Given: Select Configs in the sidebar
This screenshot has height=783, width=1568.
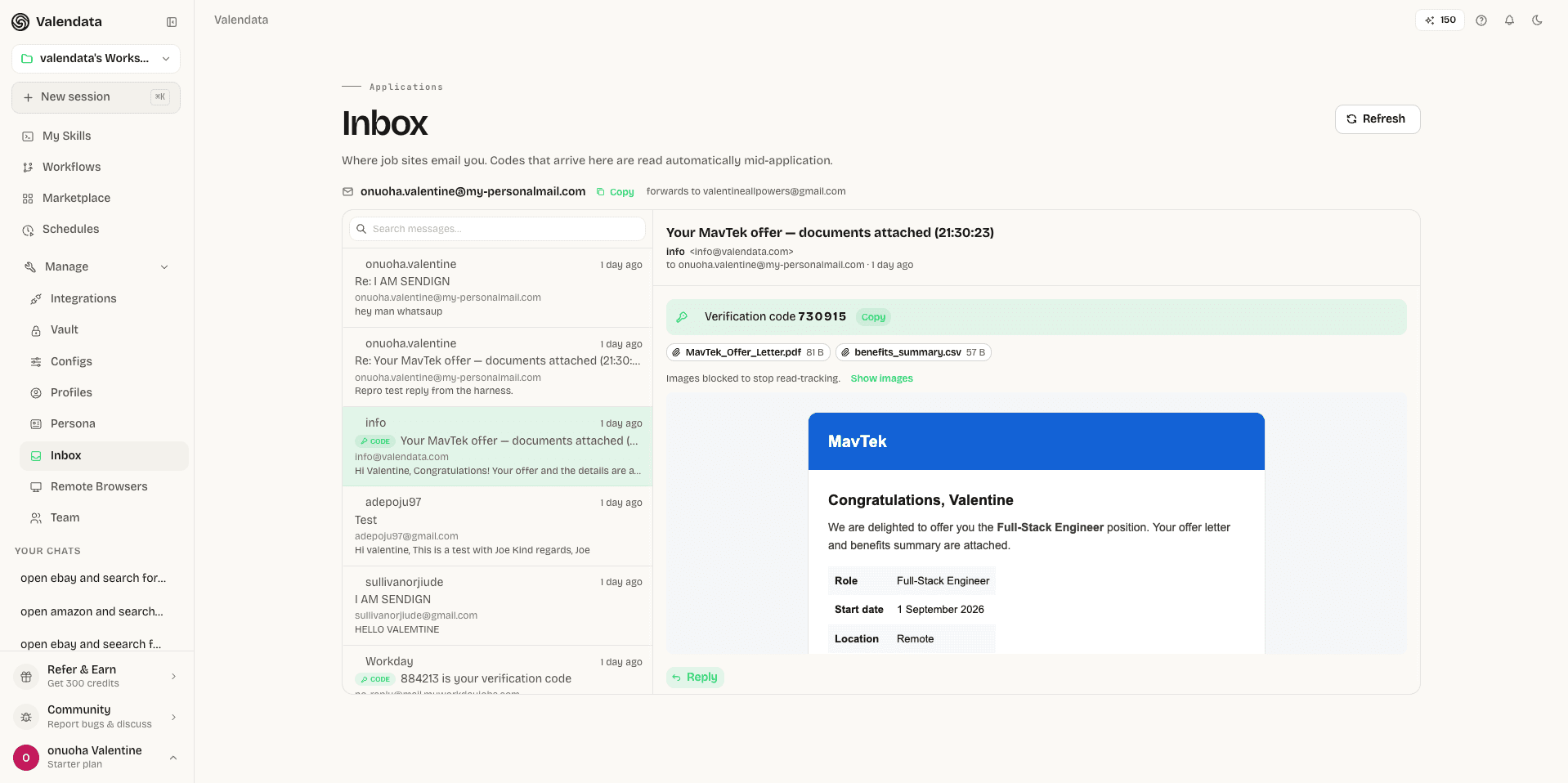Looking at the screenshot, I should [x=104, y=361].
